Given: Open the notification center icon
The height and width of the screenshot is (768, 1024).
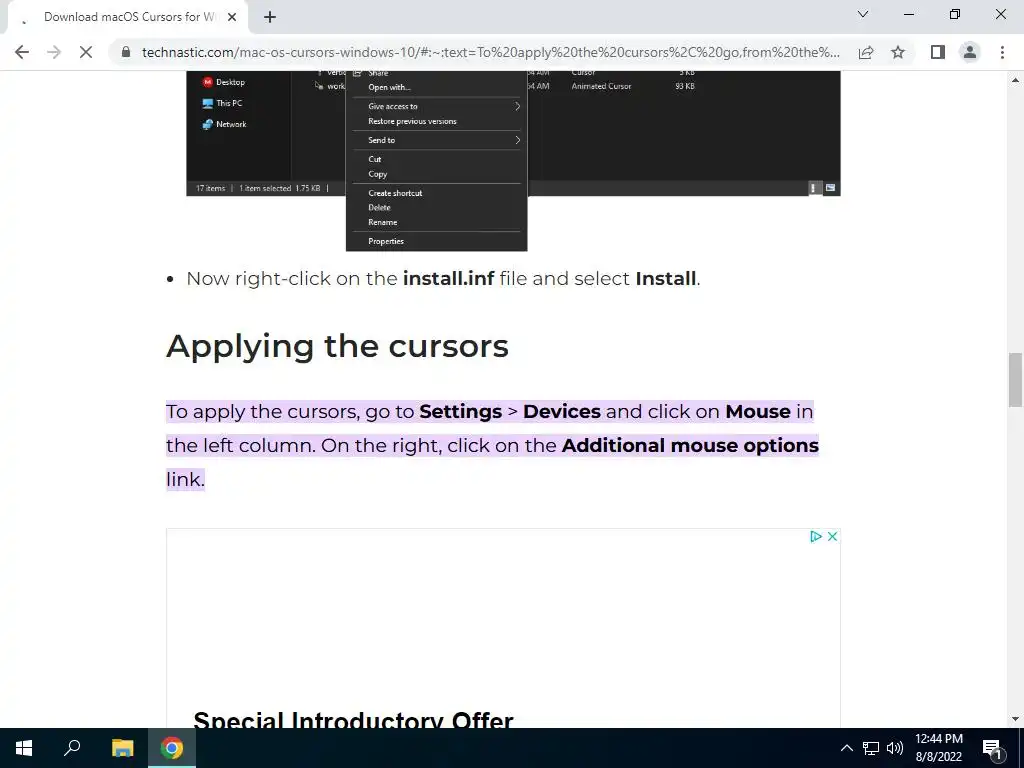Looking at the screenshot, I should [993, 748].
